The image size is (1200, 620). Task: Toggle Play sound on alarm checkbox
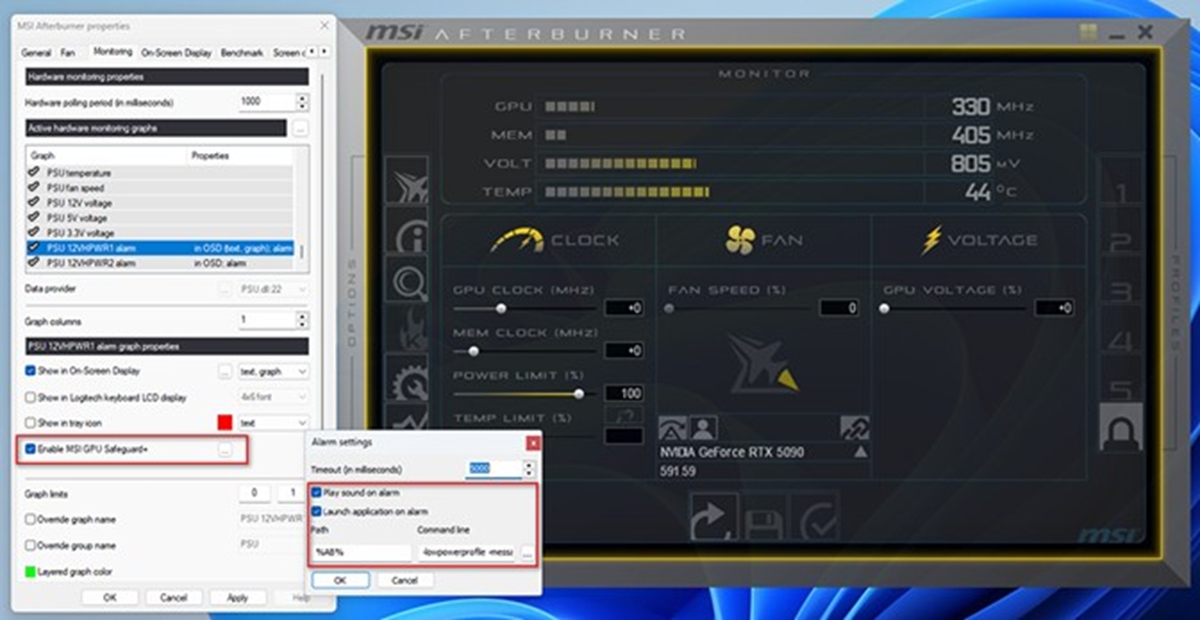[x=317, y=492]
